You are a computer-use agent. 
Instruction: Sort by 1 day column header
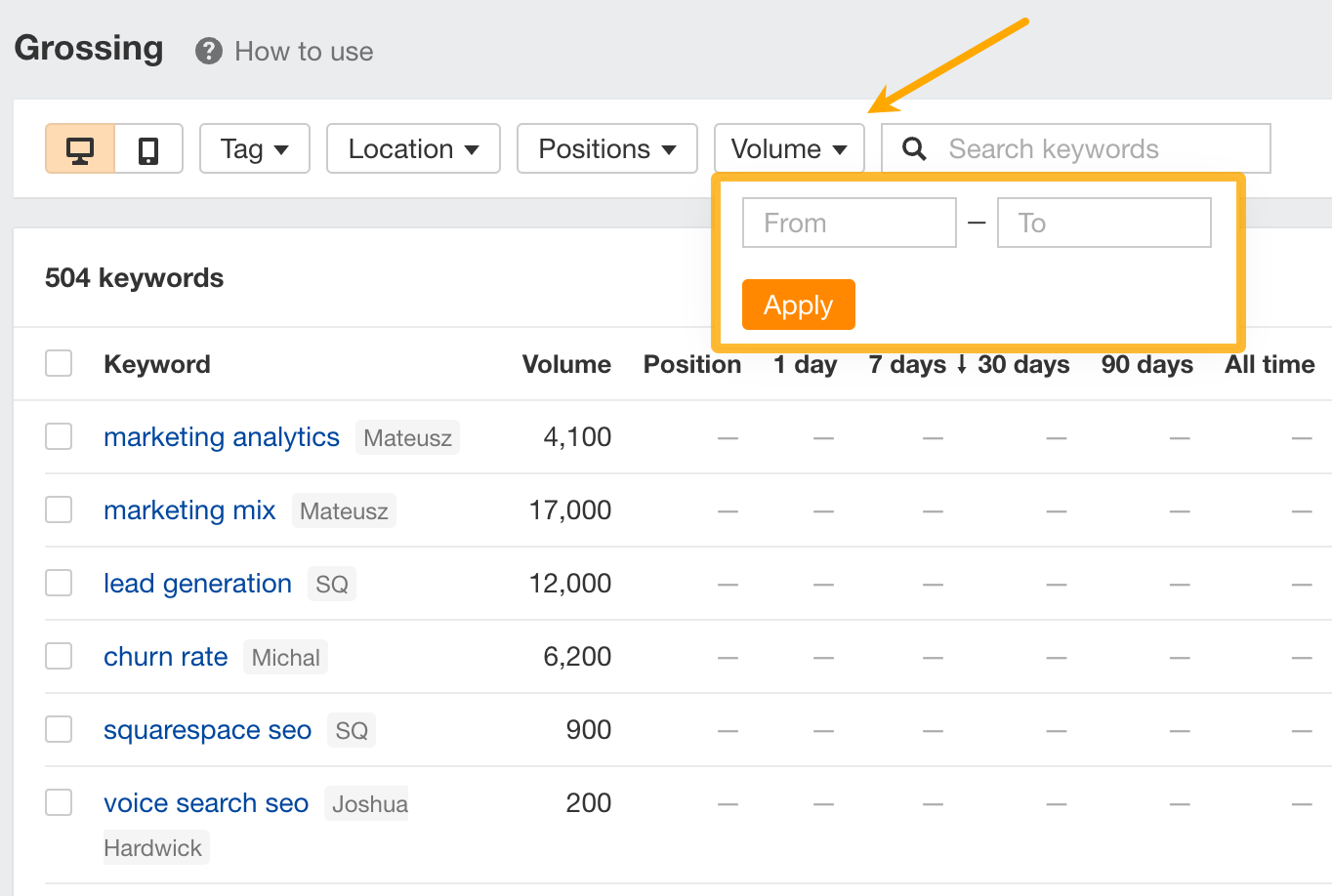coord(805,364)
